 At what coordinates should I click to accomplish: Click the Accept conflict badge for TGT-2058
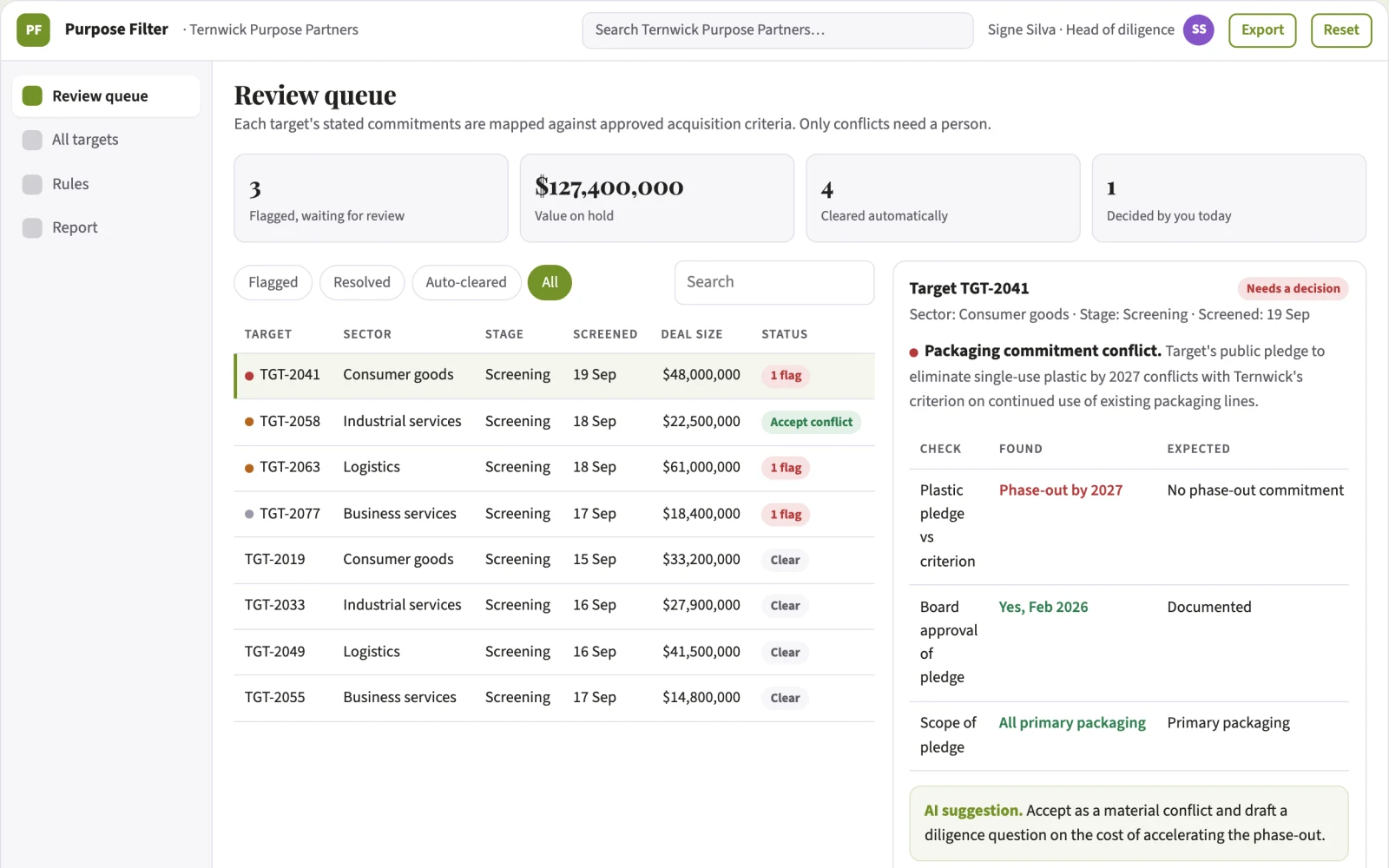[x=811, y=422]
